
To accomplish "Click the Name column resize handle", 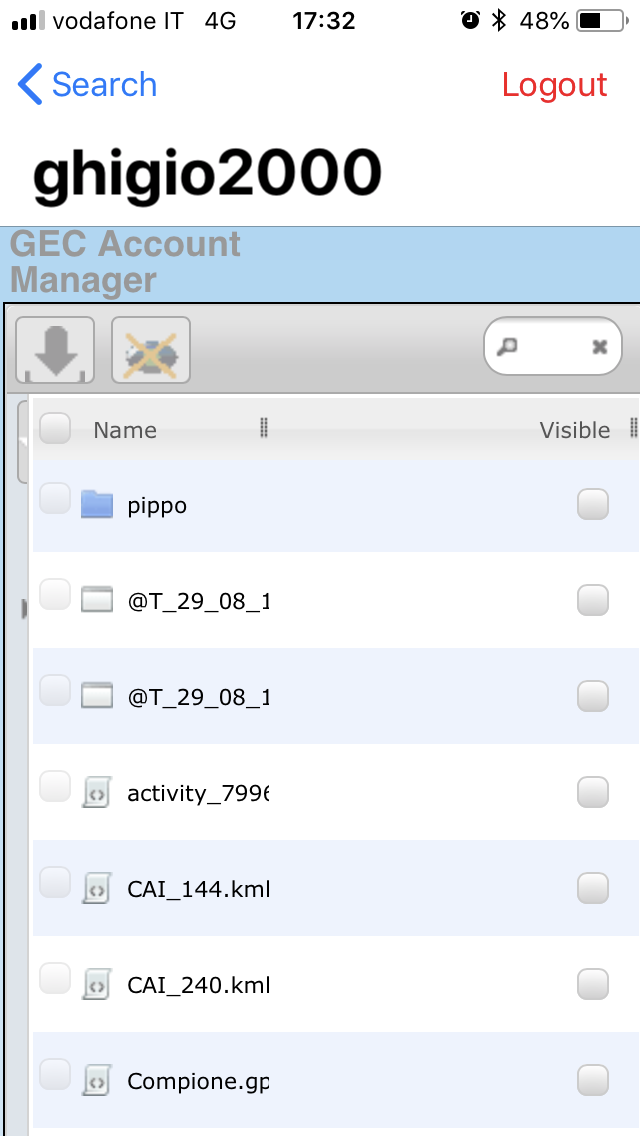I will point(263,427).
